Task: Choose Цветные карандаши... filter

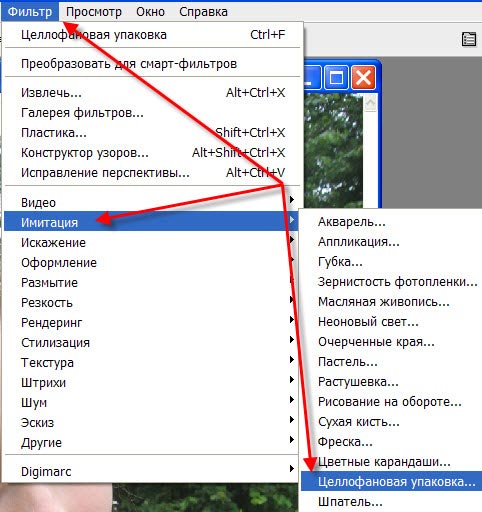Action: point(391,461)
